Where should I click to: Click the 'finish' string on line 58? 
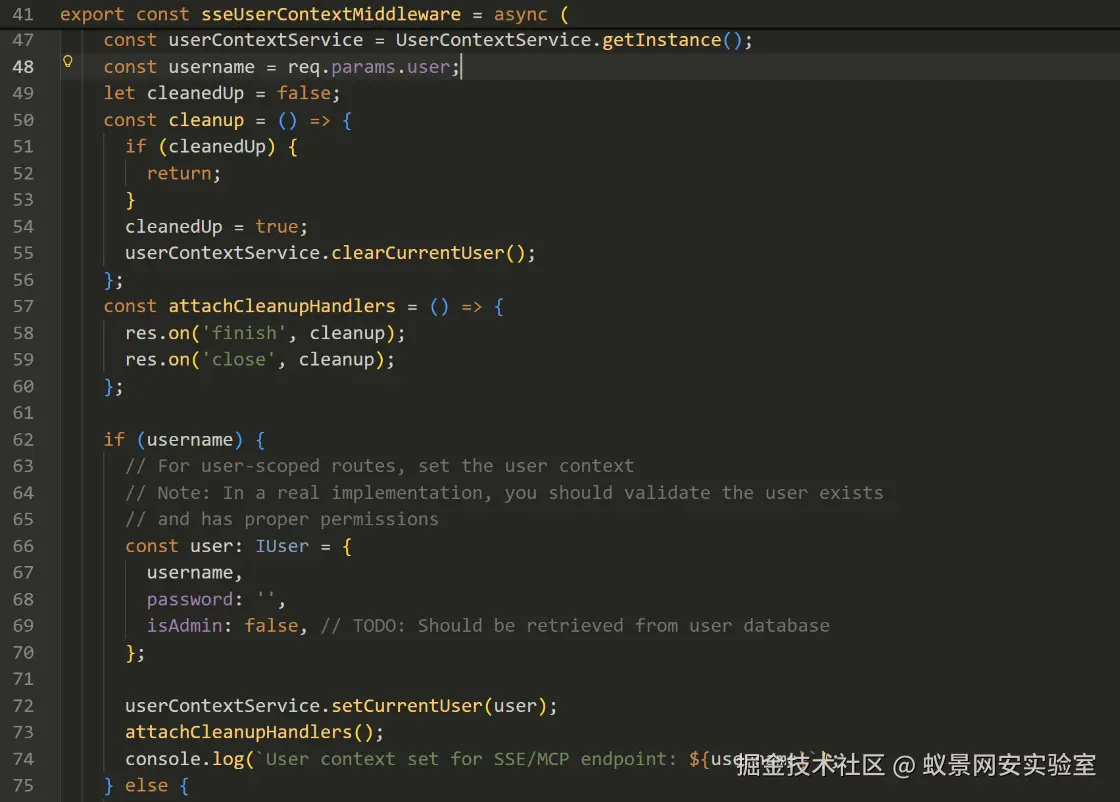coord(244,334)
